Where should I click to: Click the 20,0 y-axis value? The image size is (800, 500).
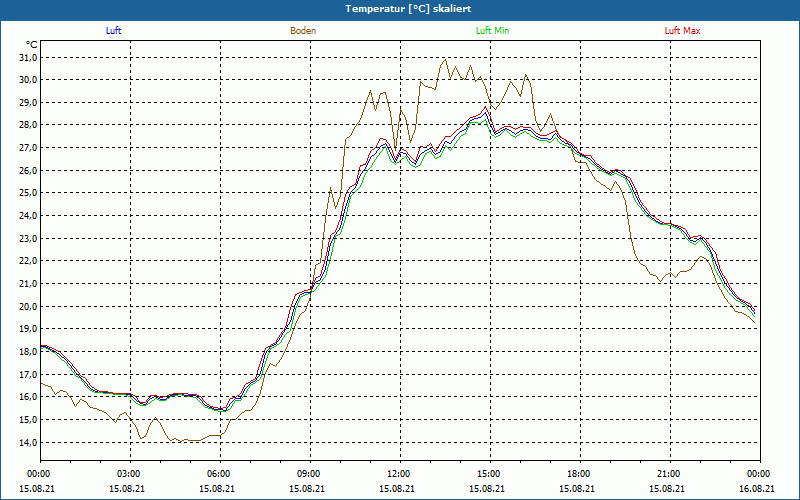pos(28,306)
